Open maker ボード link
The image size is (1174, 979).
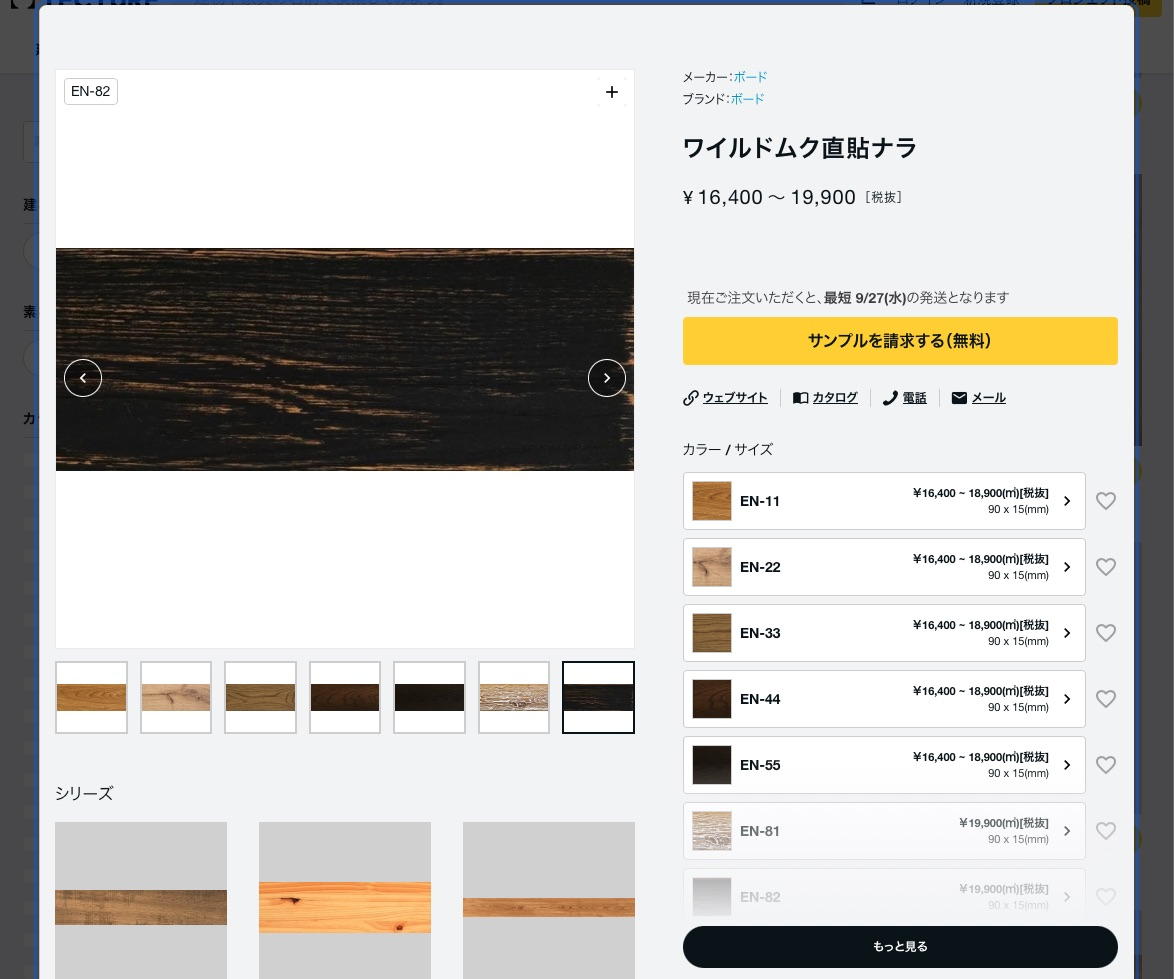coord(750,77)
